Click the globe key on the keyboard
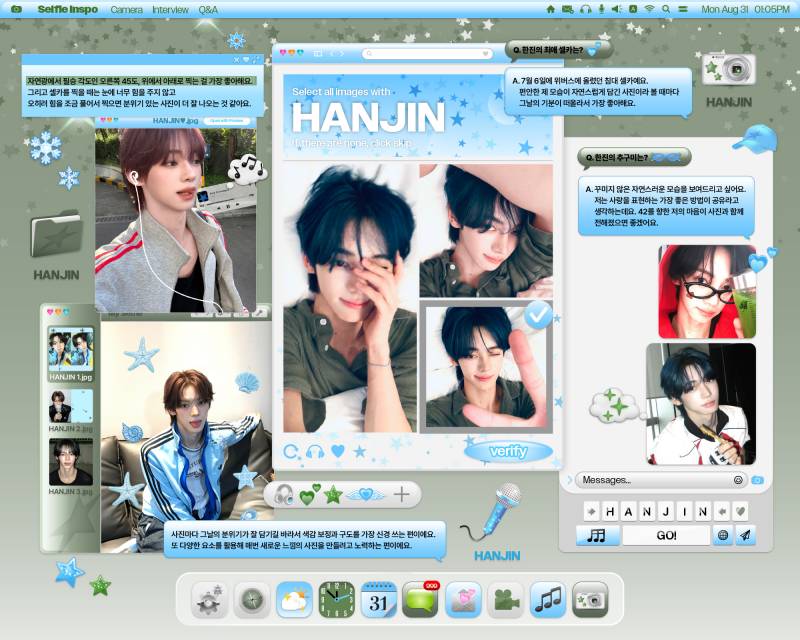 (x=722, y=535)
